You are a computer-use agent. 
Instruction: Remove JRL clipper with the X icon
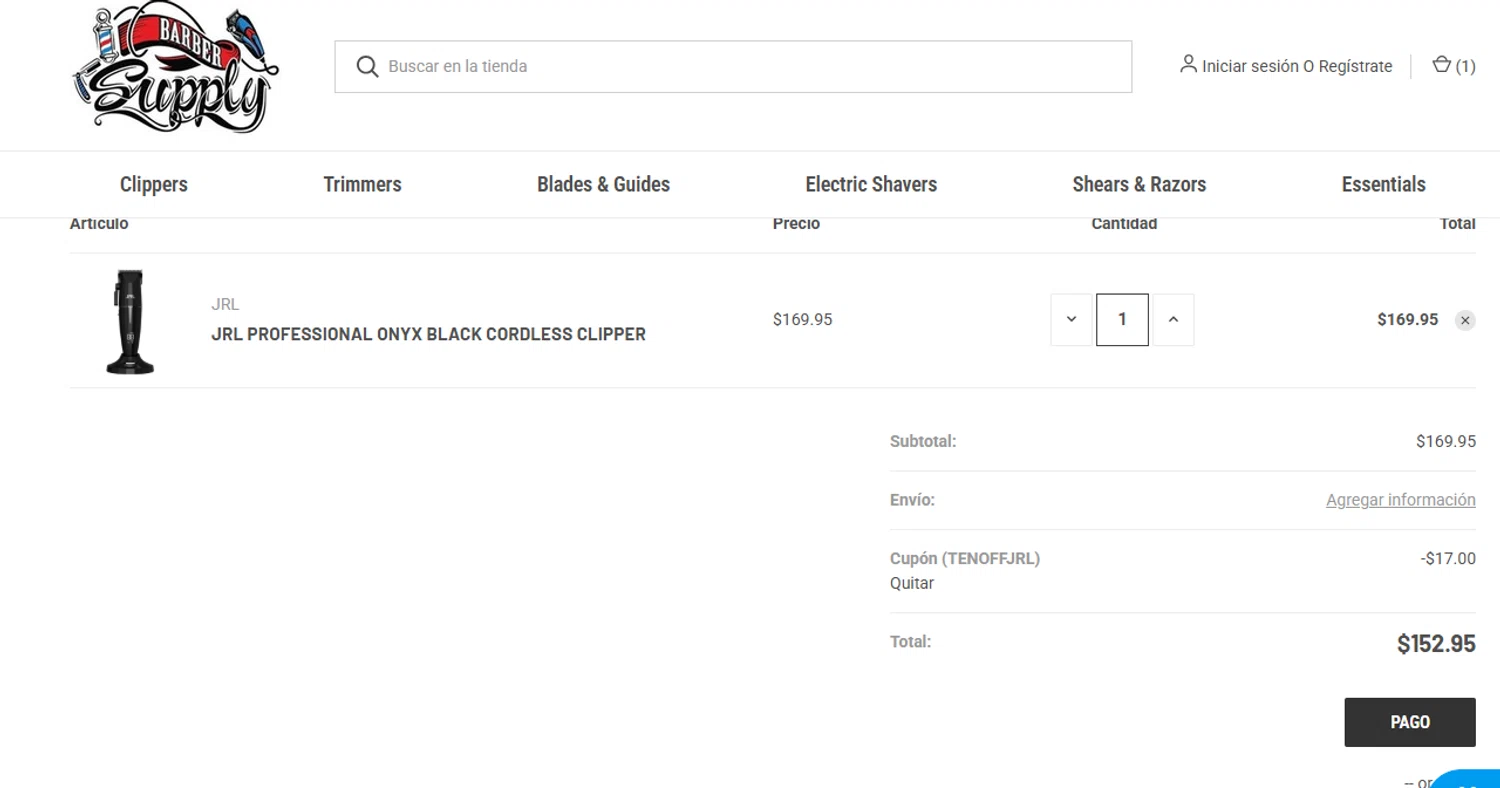tap(1465, 320)
